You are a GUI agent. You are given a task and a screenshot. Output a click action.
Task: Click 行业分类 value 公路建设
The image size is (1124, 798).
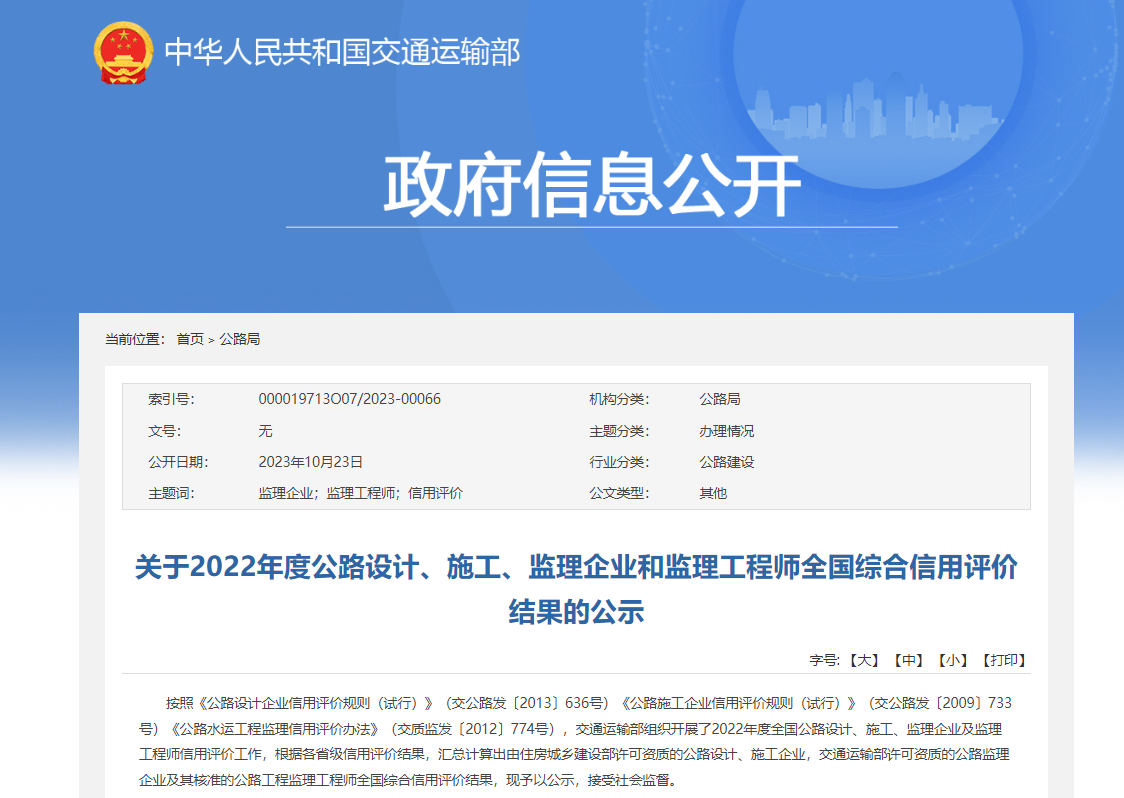click(727, 462)
